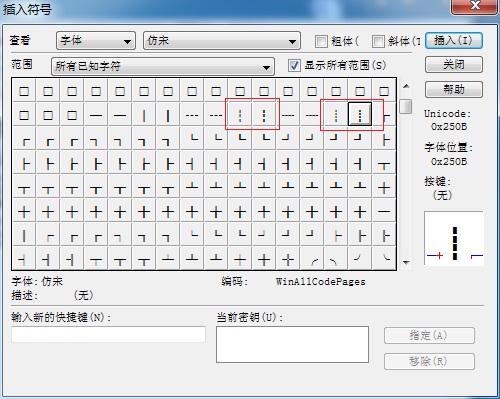
Task: Open the 仿宋 font dropdown
Action: pyautogui.click(x=222, y=41)
